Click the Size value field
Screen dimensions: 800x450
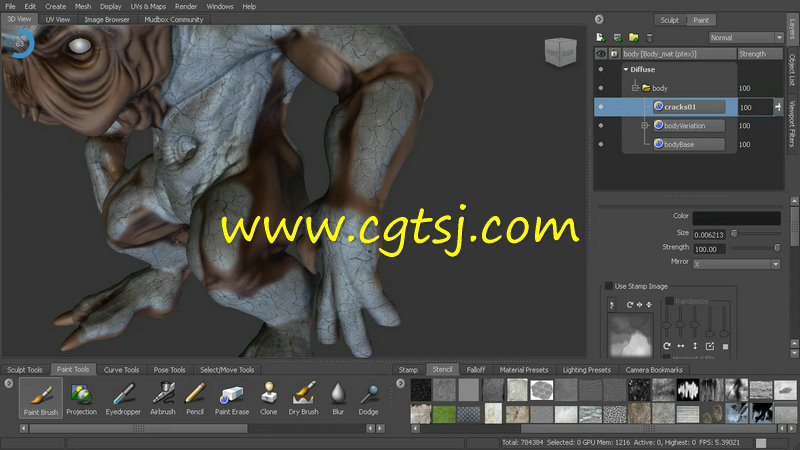[x=709, y=235]
